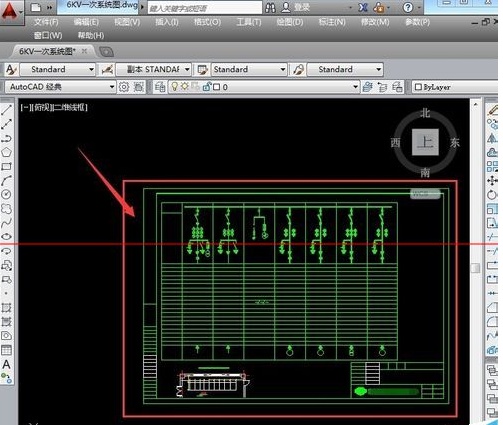Open the Insert Table tool
Screen dimensions: 503x425
pos(6,350)
